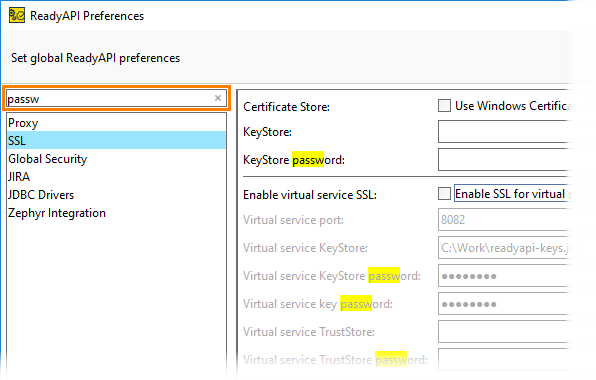Viewport: 596px width, 380px height.
Task: Click the 'Virtual service port:' label
Action: coord(293,220)
